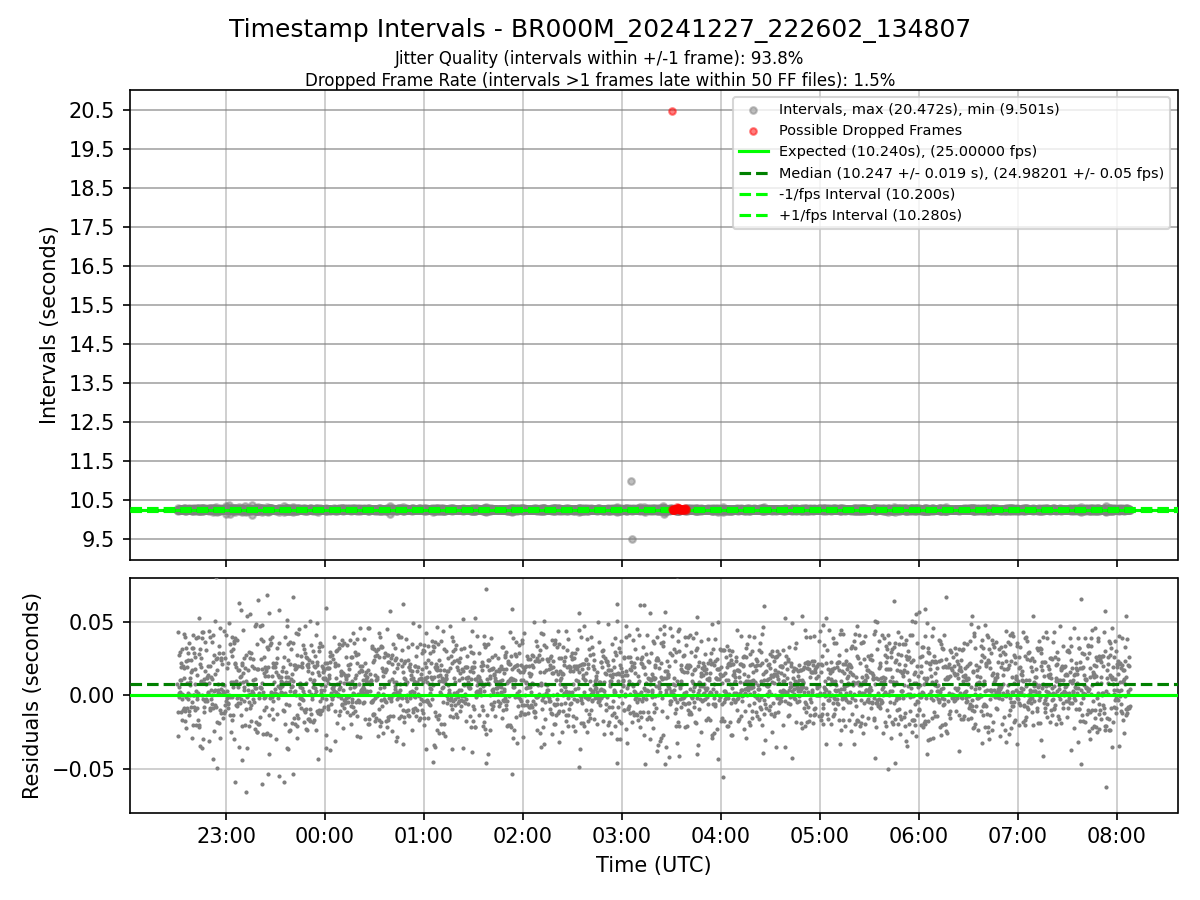
Task: Click the 20.5 tick label on the intervals axis
Action: coord(92,110)
